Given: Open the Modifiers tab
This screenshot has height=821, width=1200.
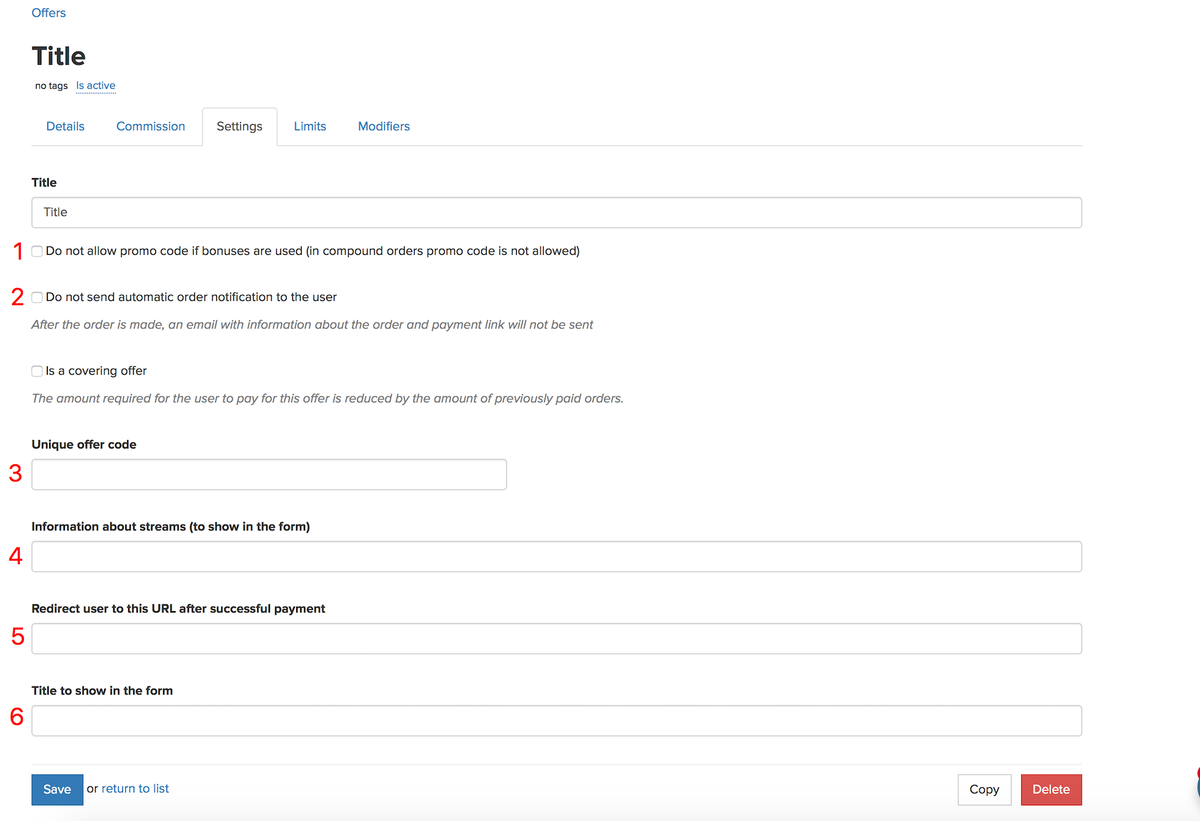Looking at the screenshot, I should (384, 126).
